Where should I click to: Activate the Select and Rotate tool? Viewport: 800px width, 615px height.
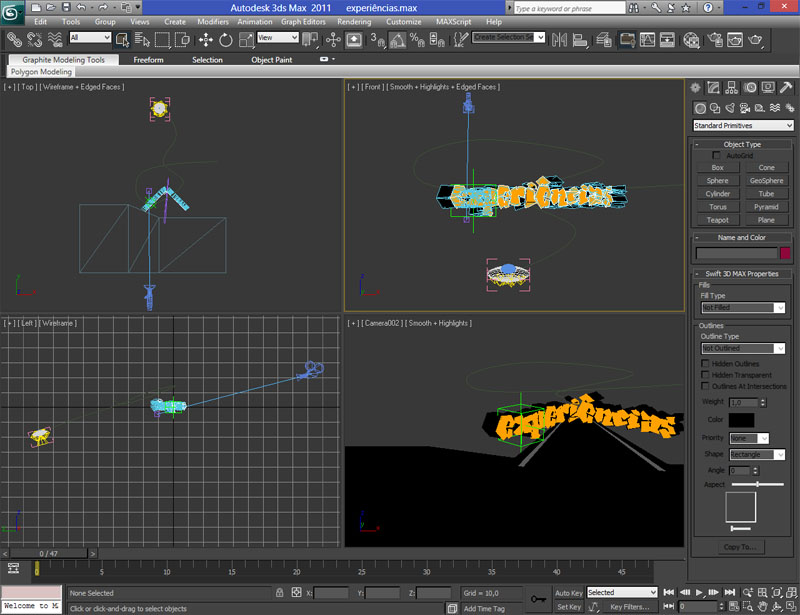coord(225,40)
